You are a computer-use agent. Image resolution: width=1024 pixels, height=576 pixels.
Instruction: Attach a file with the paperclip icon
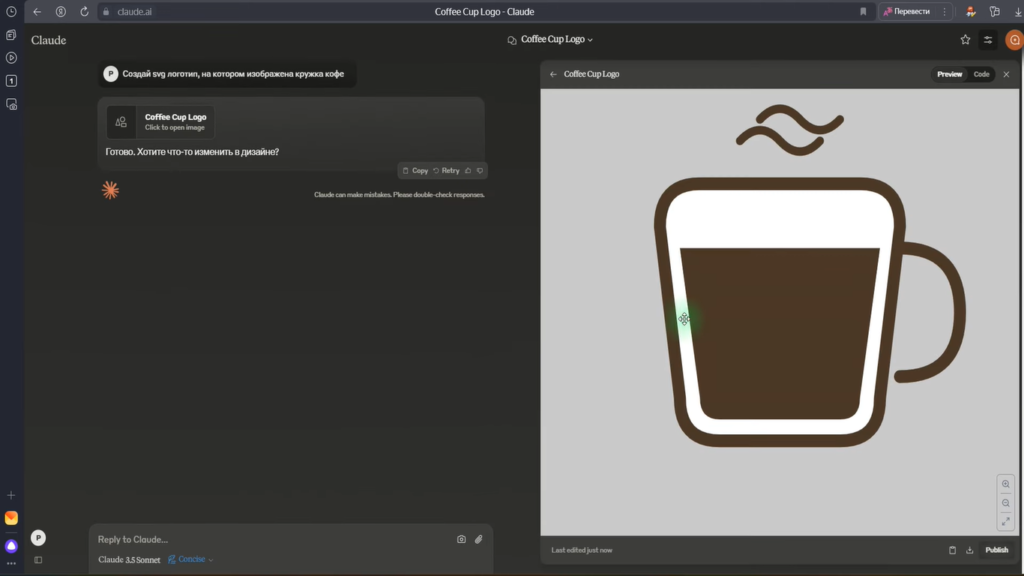pos(478,539)
